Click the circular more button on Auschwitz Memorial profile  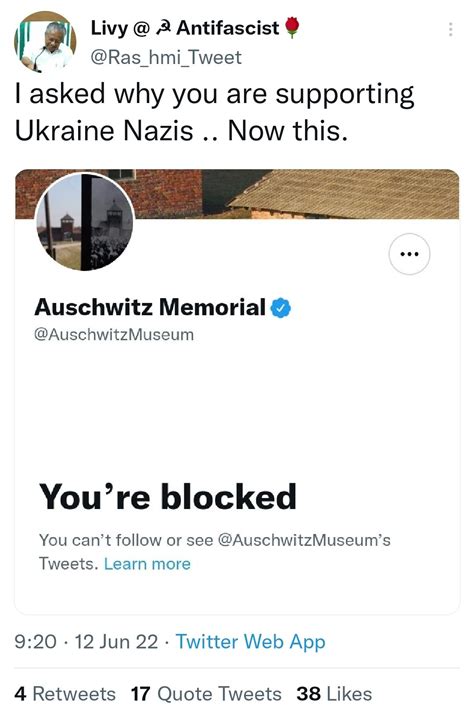click(x=410, y=254)
